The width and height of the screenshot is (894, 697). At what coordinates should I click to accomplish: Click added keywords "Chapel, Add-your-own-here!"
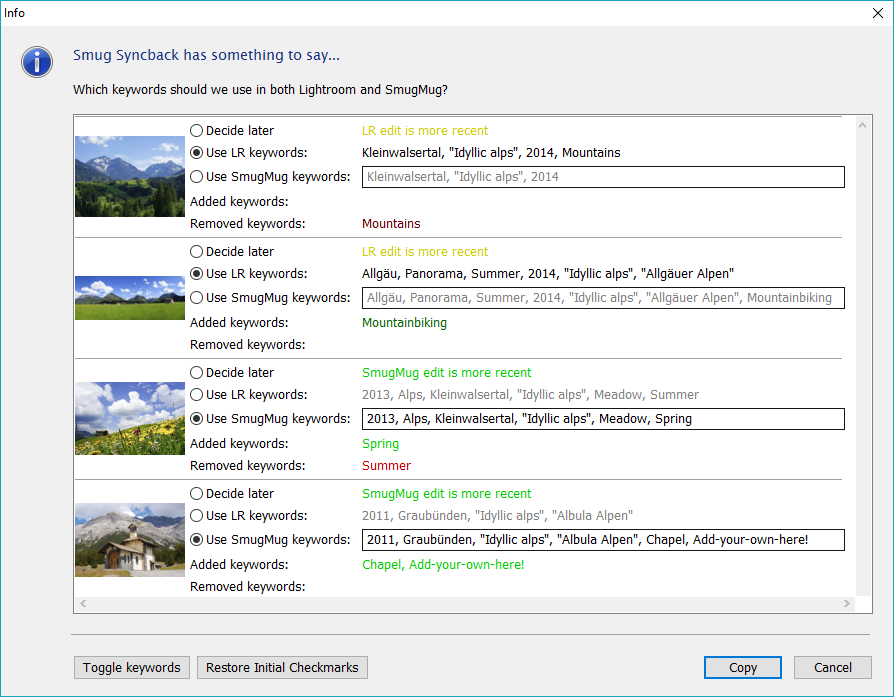click(443, 565)
